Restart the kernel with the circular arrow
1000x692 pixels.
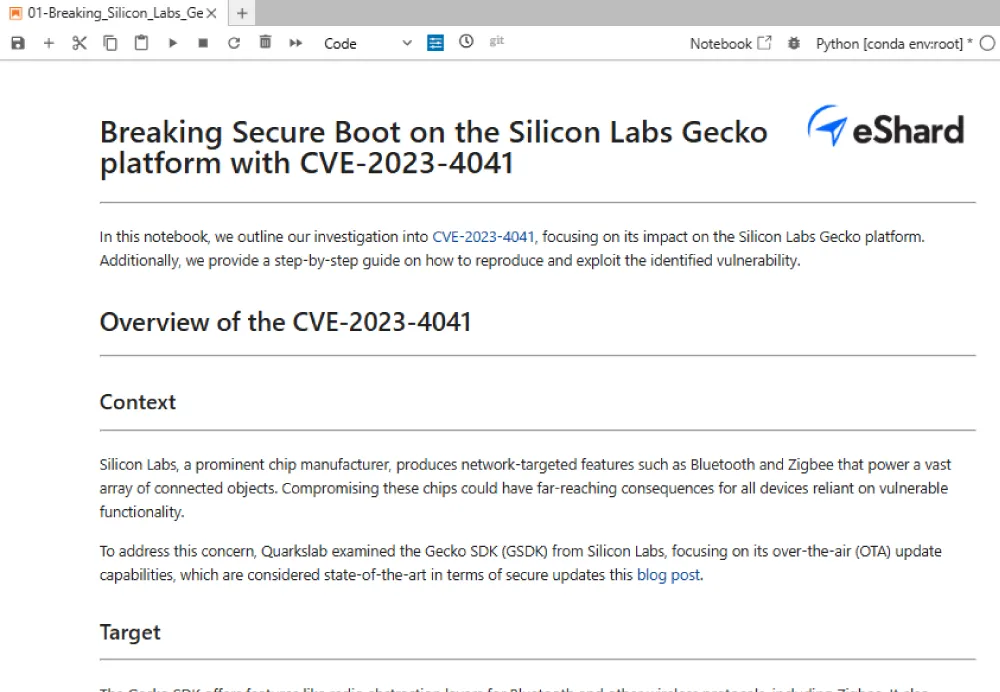(234, 43)
